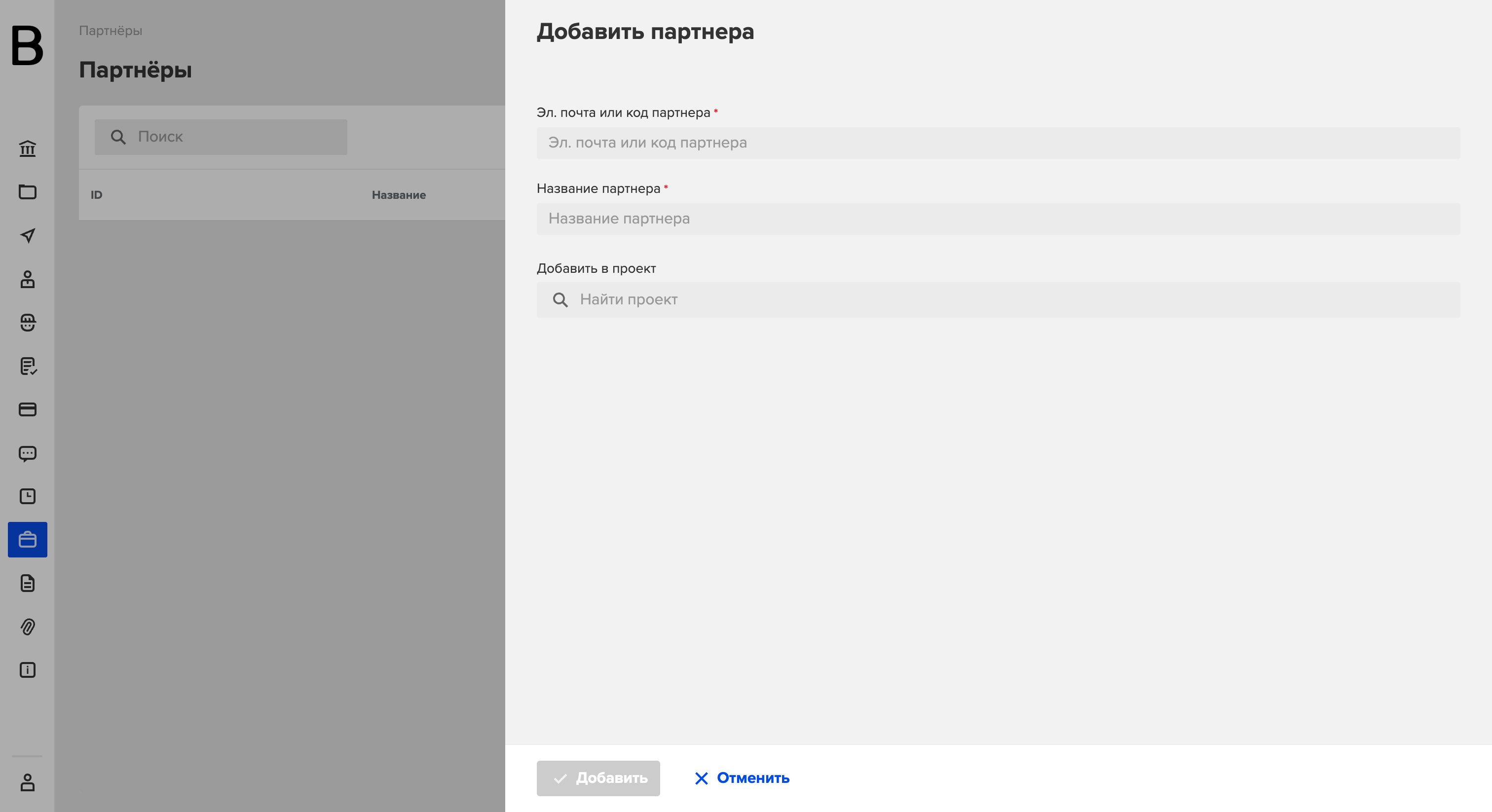Open the document page sidebar icon
Viewport: 1492px width, 812px height.
[x=27, y=583]
